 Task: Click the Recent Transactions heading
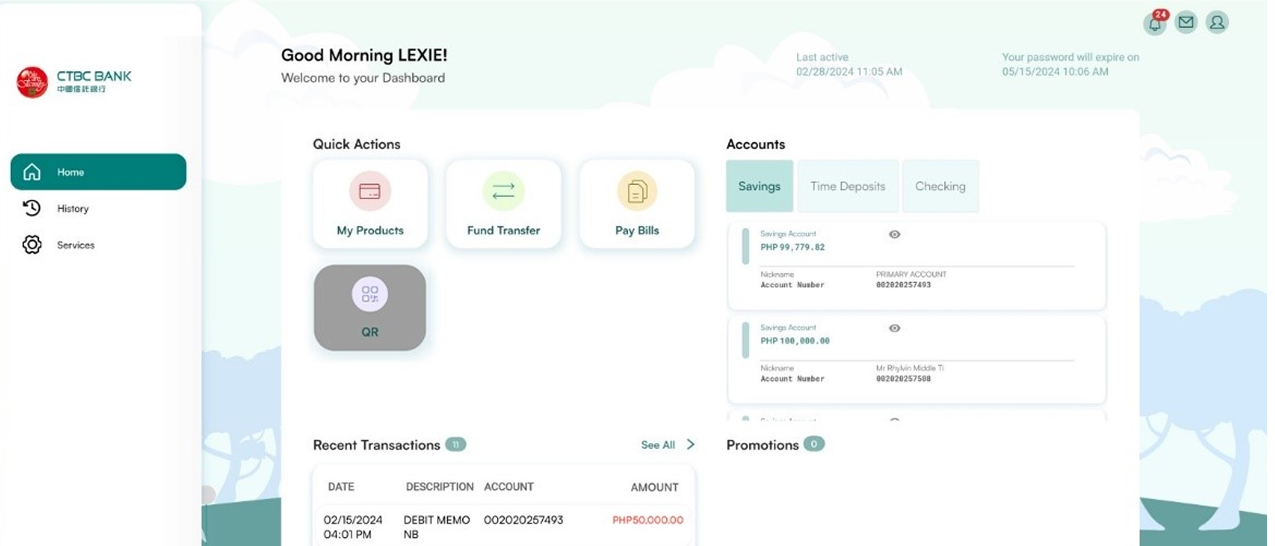tap(376, 445)
